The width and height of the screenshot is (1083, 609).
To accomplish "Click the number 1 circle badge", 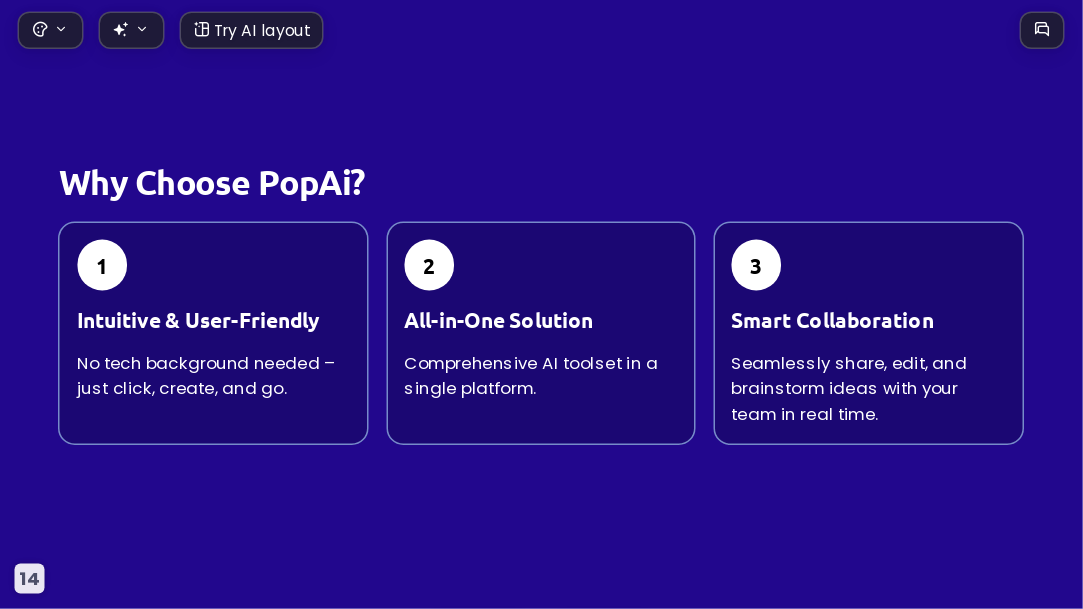I will [x=102, y=265].
